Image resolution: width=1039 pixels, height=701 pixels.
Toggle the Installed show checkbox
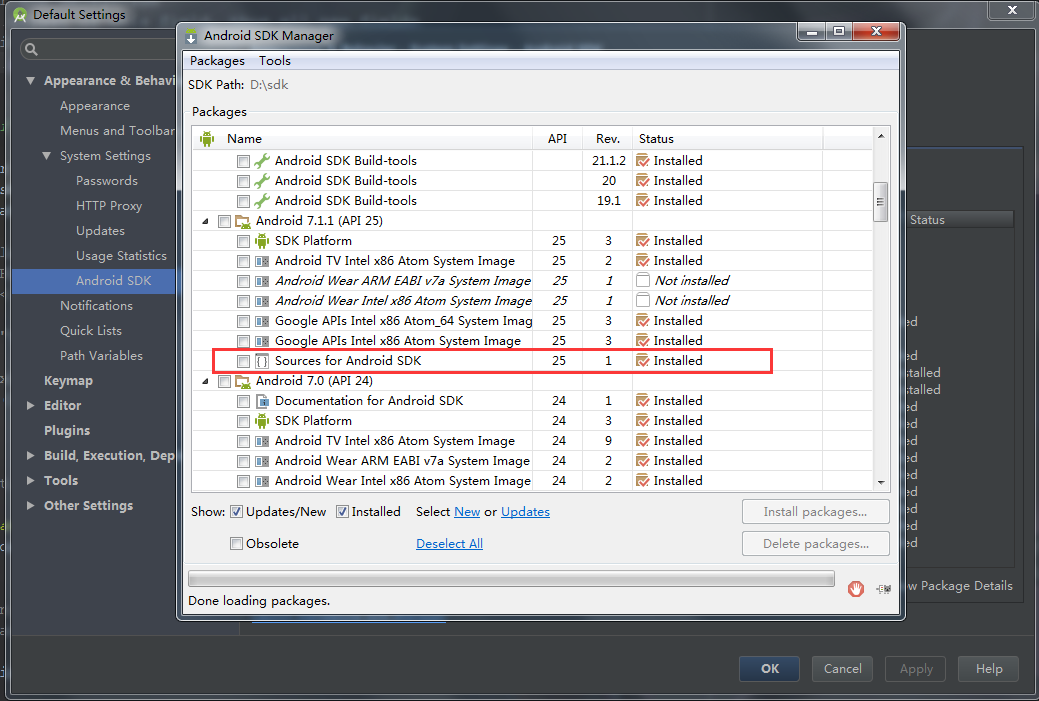[342, 512]
